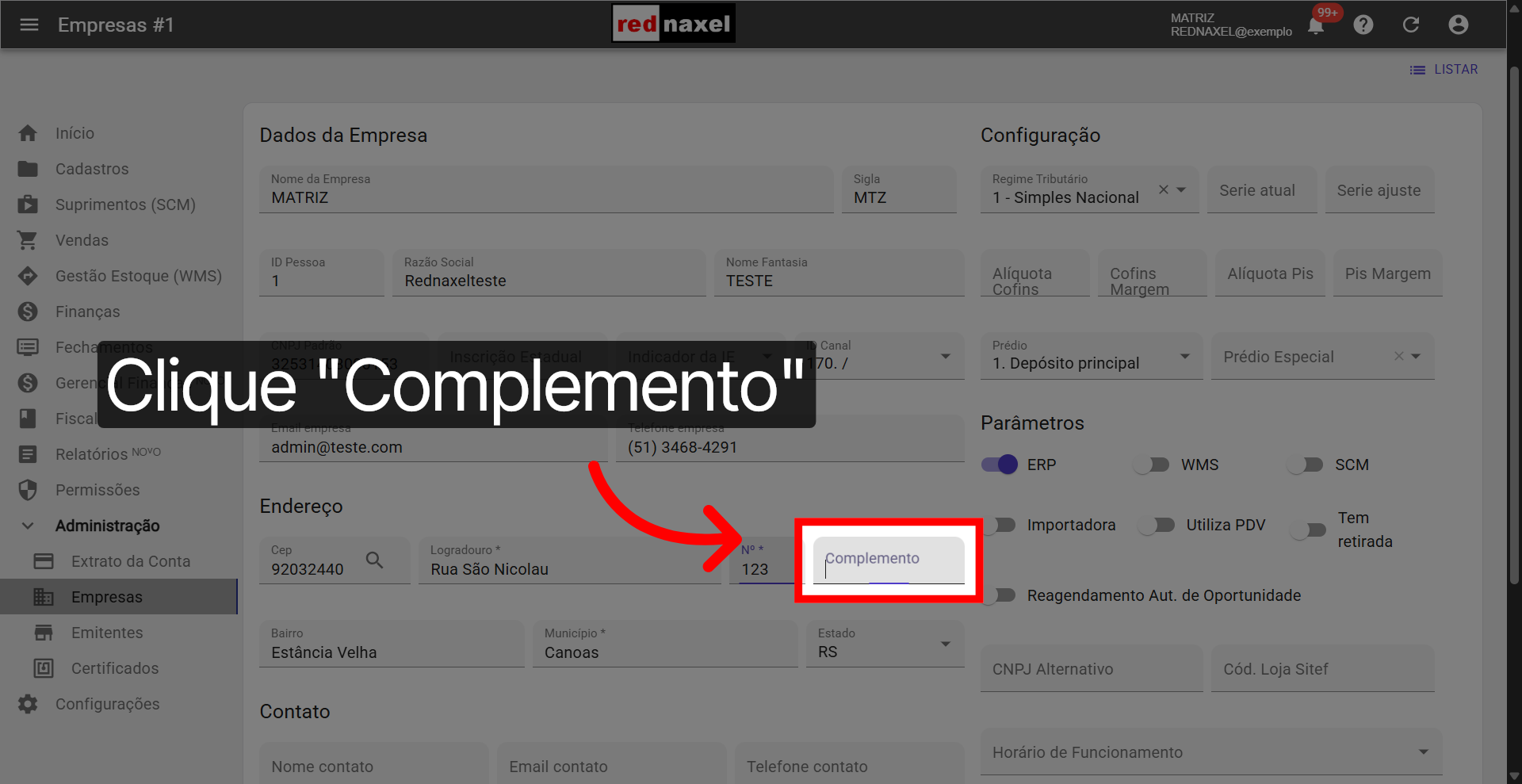Image resolution: width=1522 pixels, height=784 pixels.
Task: Open the navigation hamburger menu
Action: click(x=29, y=25)
